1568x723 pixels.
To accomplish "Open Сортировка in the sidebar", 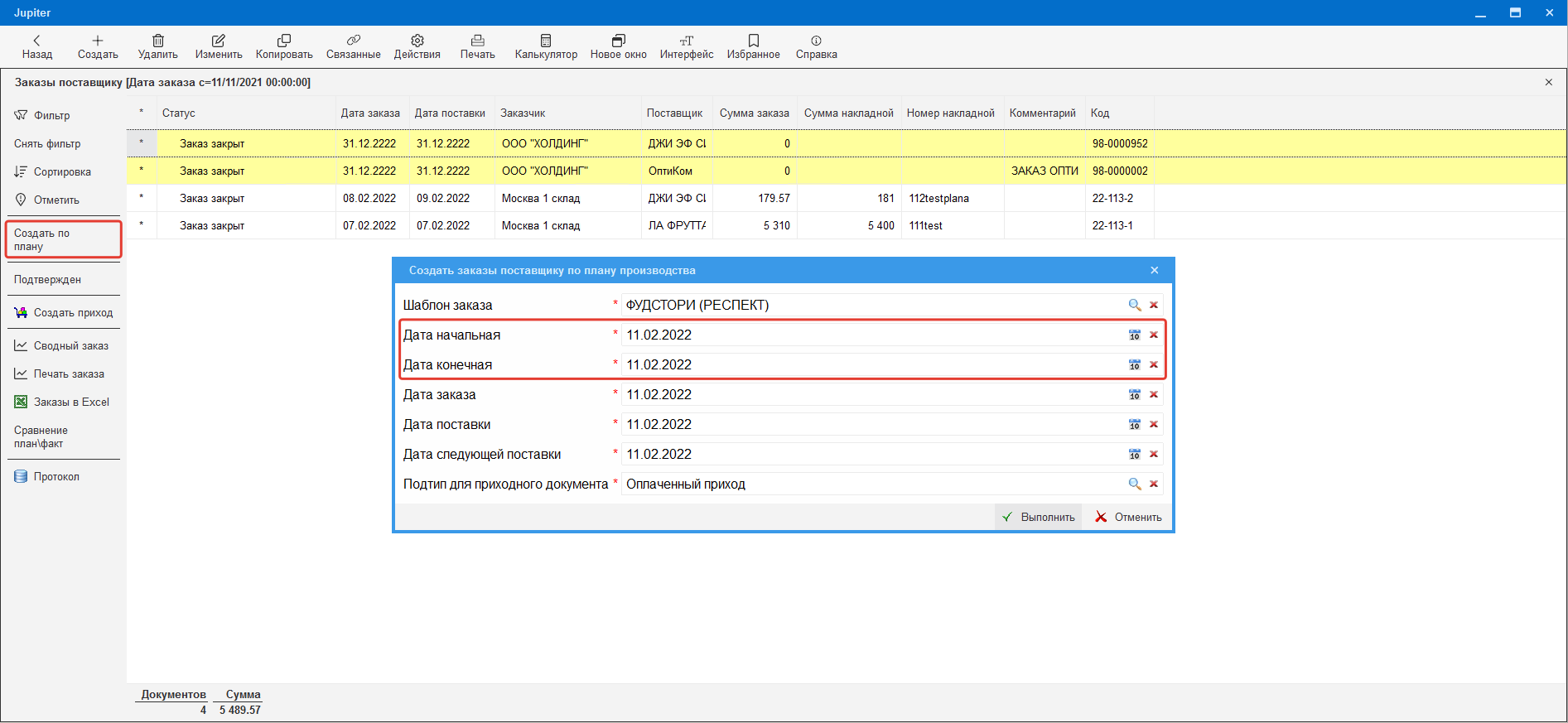I will coord(52,171).
